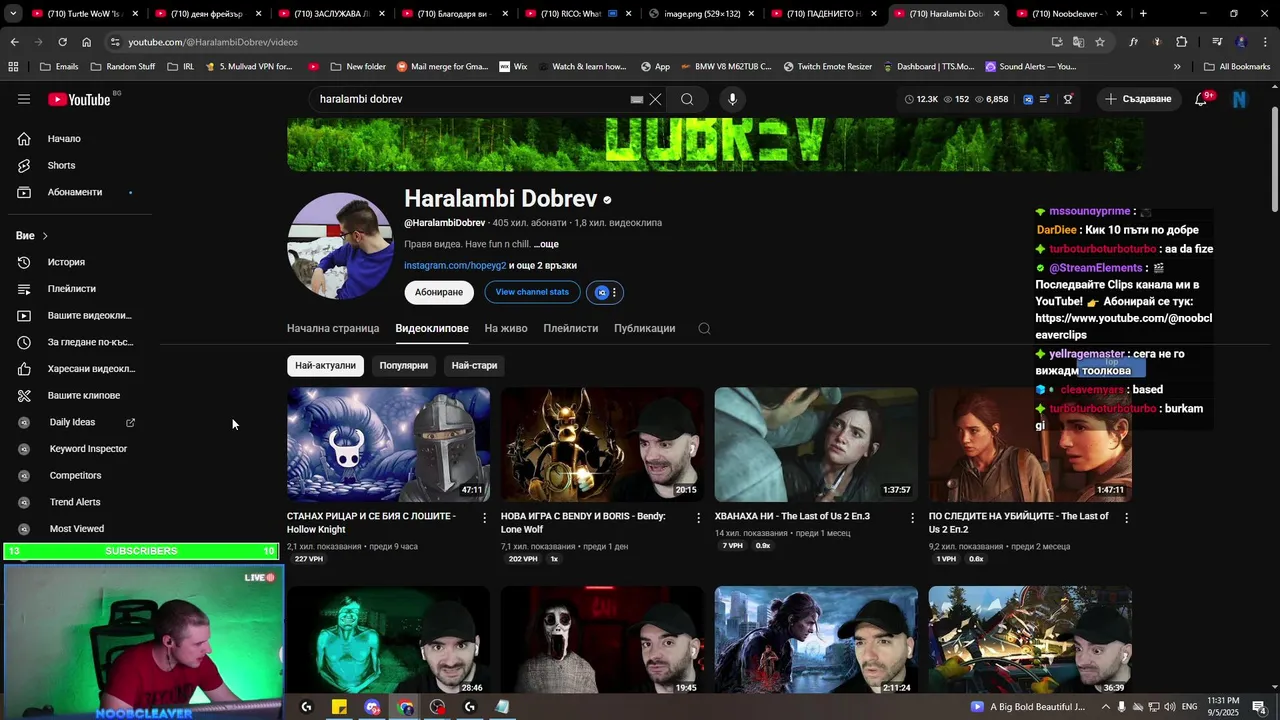
Task: Open the options menu for The Last of Us 2 En.2 video
Action: [x=1127, y=518]
